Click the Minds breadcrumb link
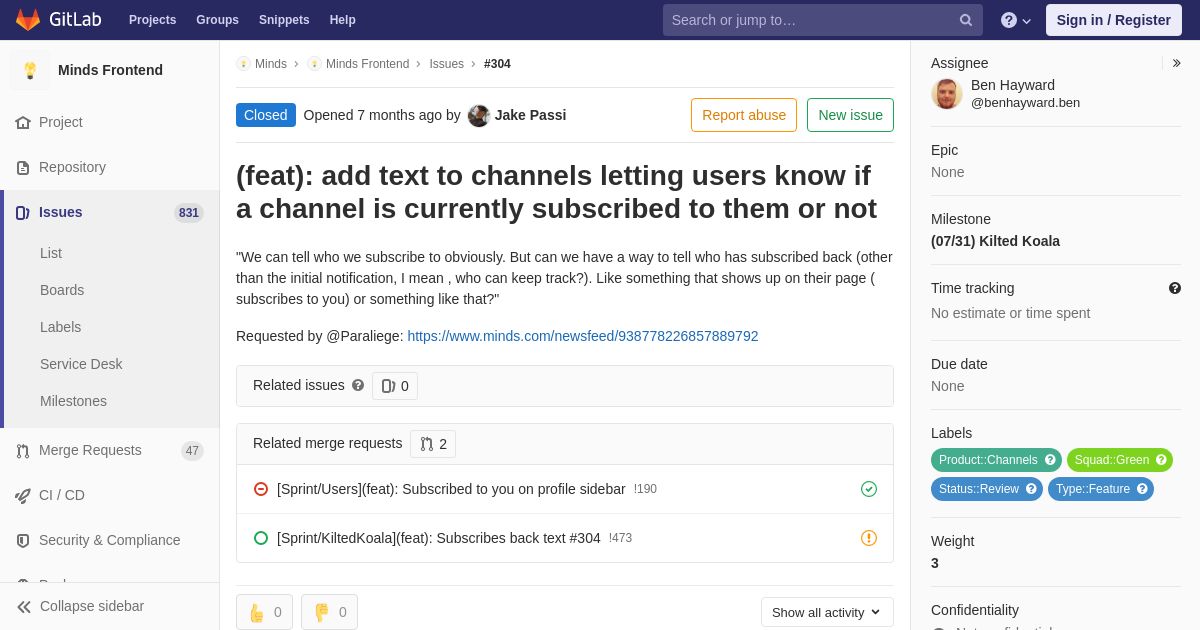This screenshot has height=630, width=1200. point(271,64)
